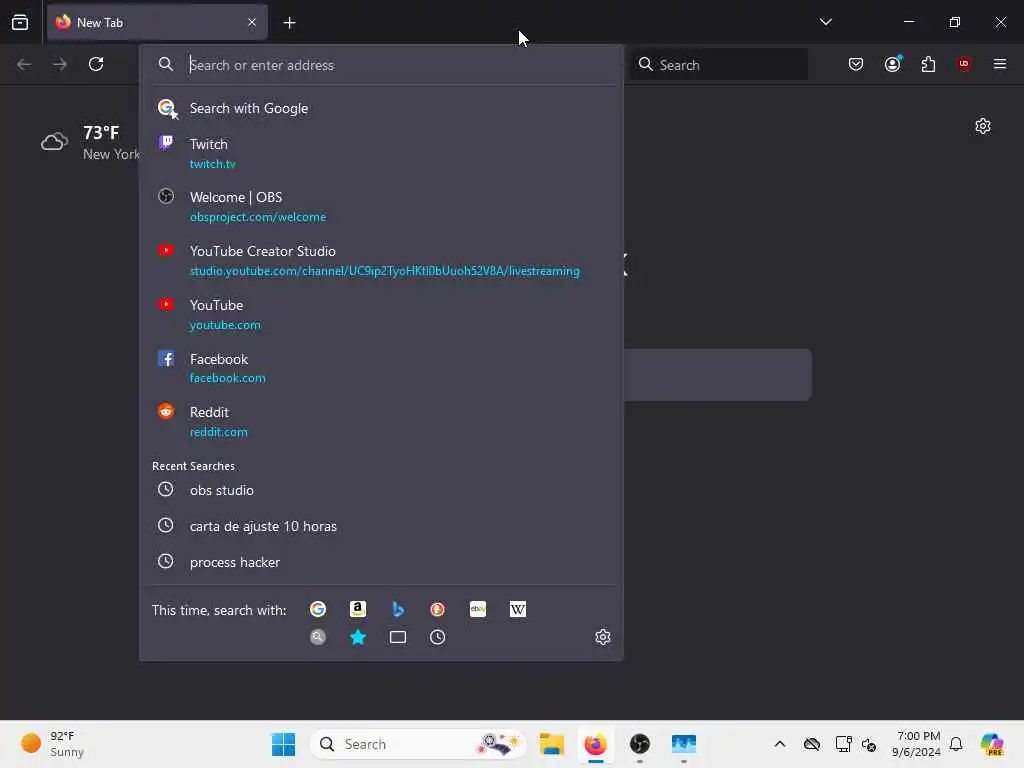Open OBS Studio from taskbar

(x=639, y=744)
